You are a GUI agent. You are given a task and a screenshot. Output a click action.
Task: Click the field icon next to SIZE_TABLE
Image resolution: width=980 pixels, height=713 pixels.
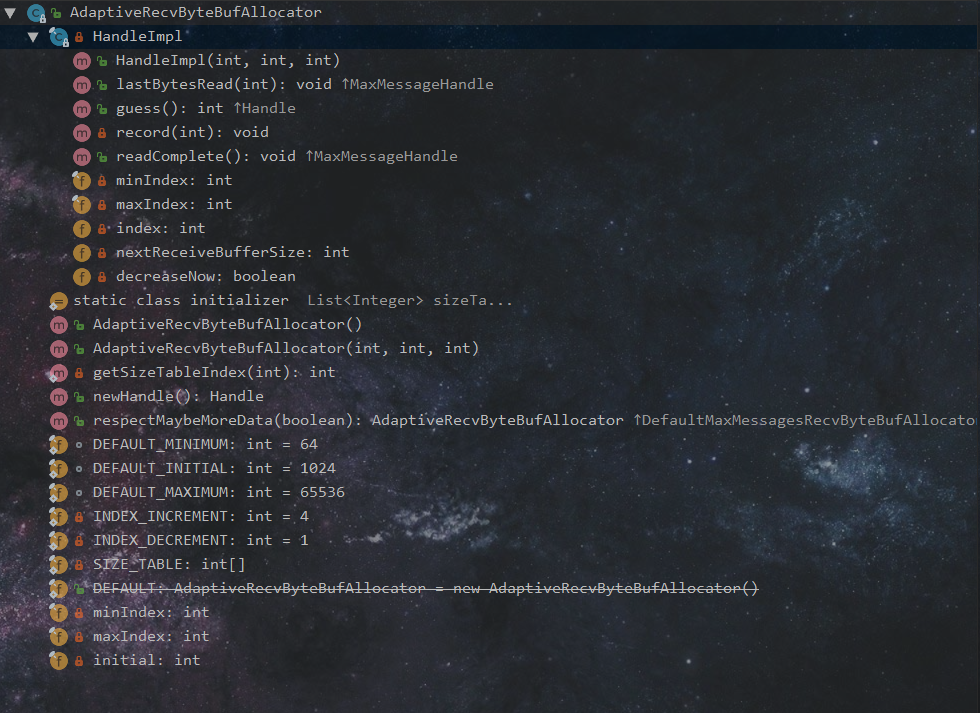pos(59,565)
